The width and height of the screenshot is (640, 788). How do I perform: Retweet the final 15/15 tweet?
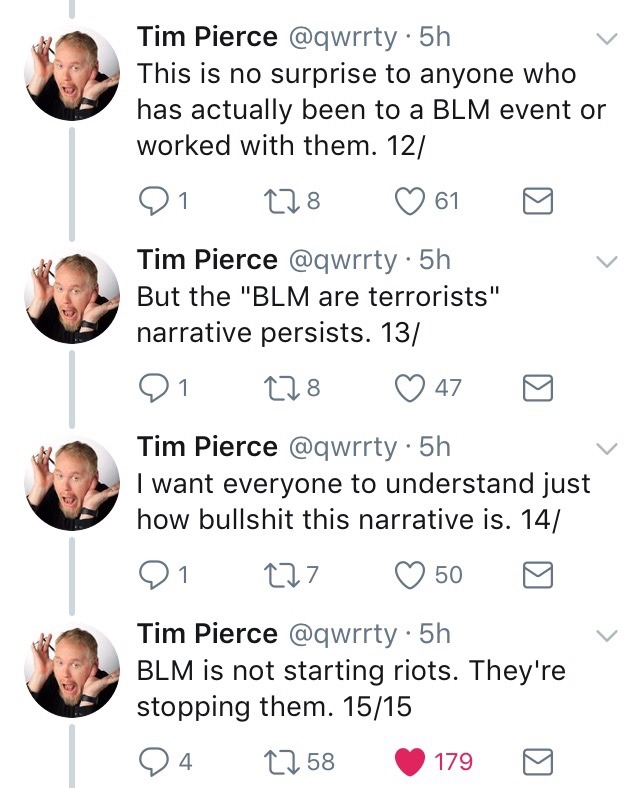pos(278,761)
